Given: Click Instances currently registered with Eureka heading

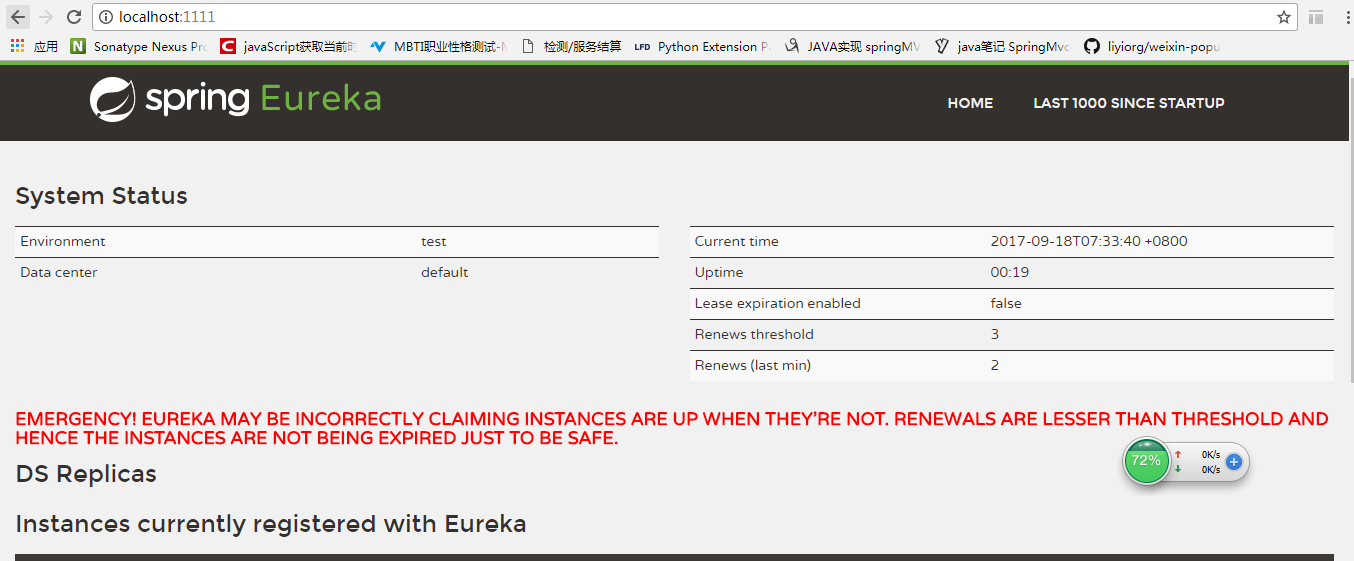Looking at the screenshot, I should [x=271, y=524].
